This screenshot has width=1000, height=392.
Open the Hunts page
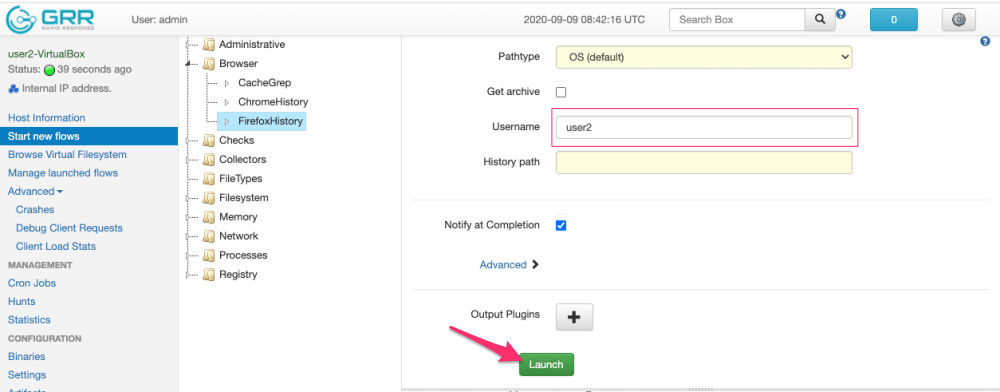[22, 301]
